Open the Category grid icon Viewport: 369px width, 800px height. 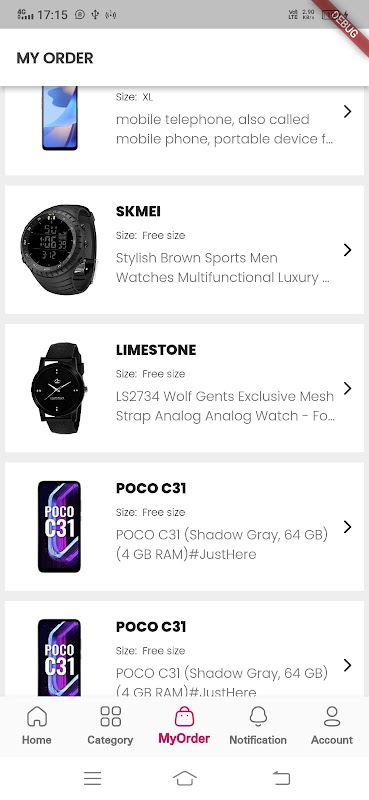[x=110, y=716]
